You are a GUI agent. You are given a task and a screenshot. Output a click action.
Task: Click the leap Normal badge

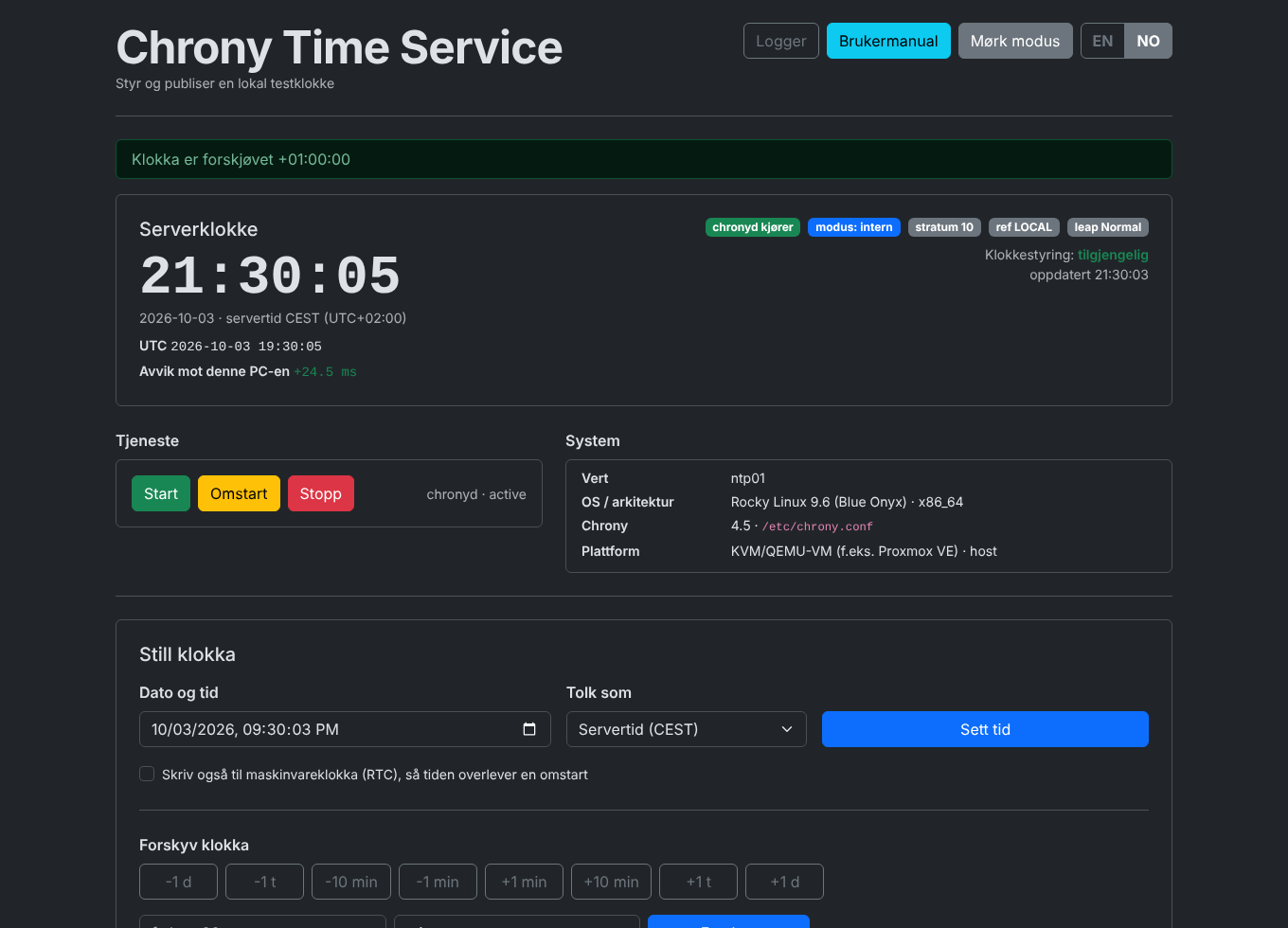(1108, 227)
